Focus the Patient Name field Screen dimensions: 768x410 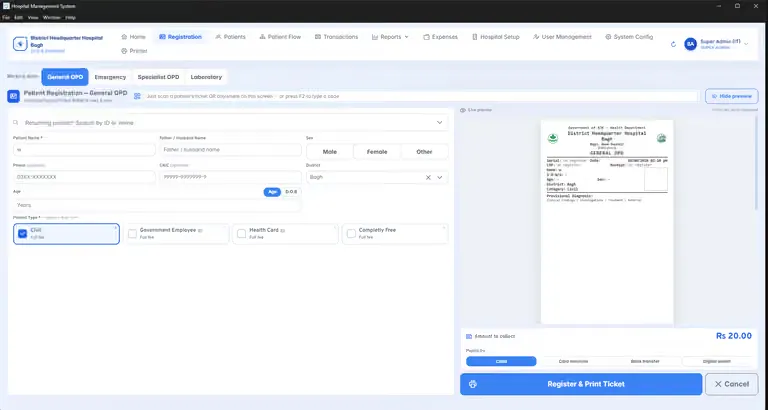tap(84, 150)
